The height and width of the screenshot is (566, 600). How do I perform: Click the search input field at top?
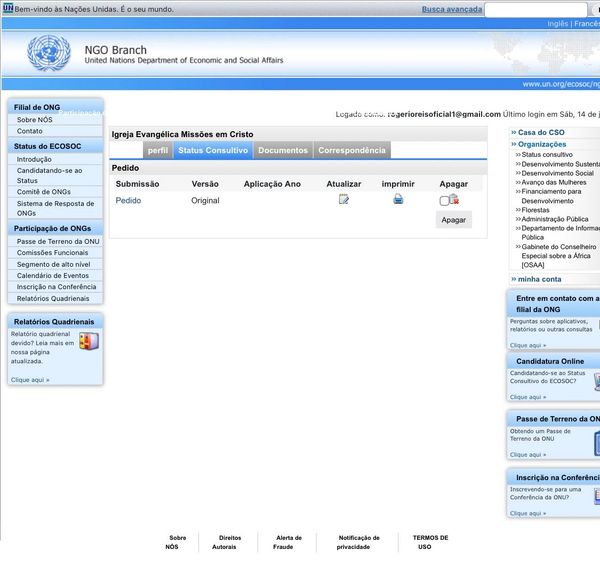tap(521, 10)
